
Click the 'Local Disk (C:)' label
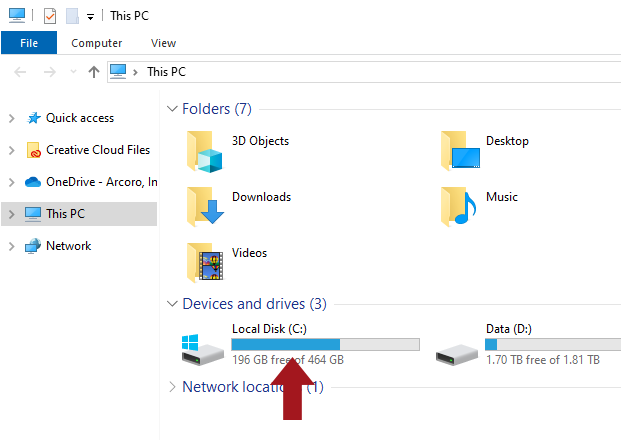click(x=269, y=329)
